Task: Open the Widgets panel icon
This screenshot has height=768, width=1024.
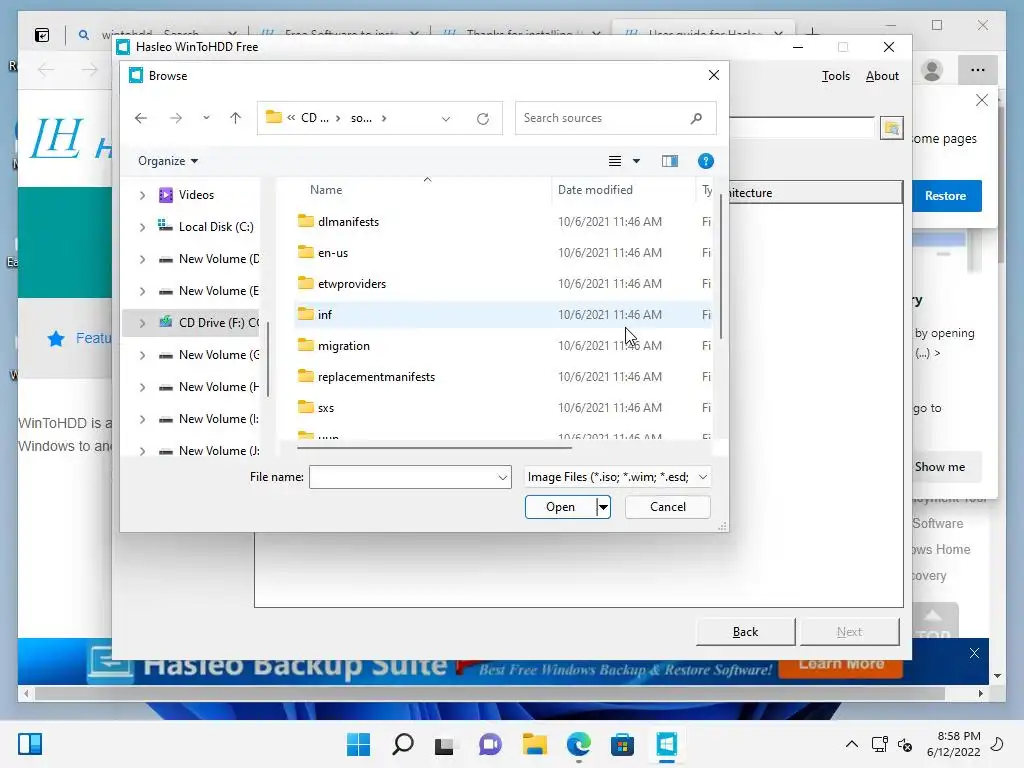Action: (30, 744)
